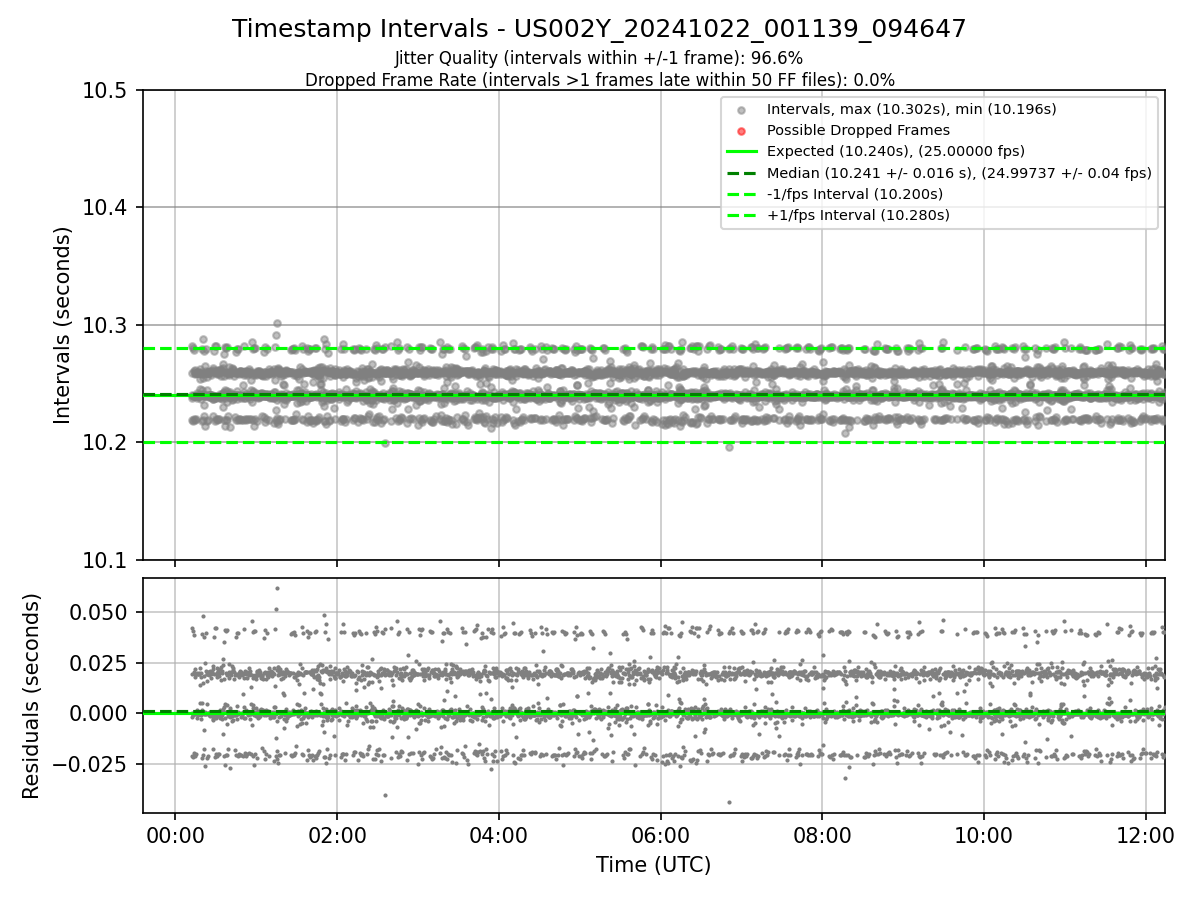
Task: Click the "Residuals (seconds)" y-axis label
Action: (31, 696)
